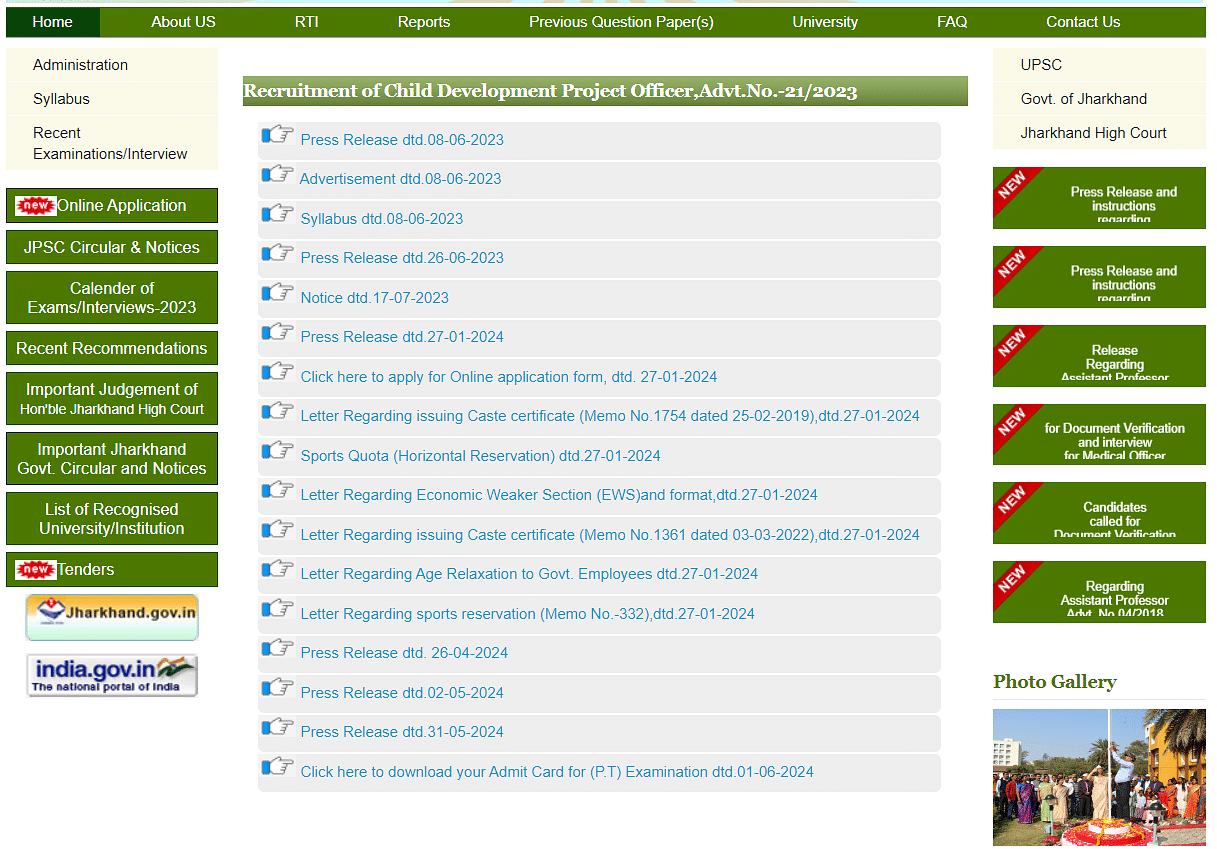Open List of Recognised University/Institution

(112, 519)
